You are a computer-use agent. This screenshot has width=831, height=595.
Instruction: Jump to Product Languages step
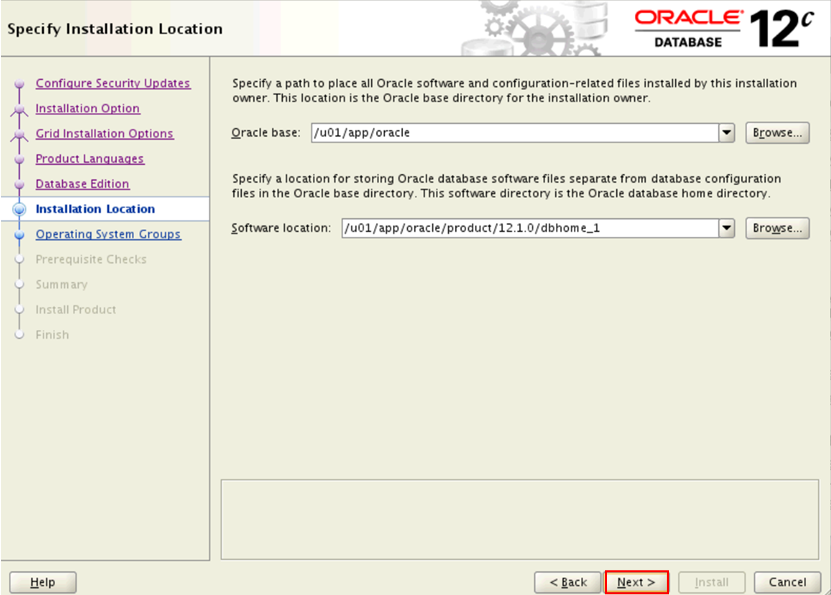[90, 158]
